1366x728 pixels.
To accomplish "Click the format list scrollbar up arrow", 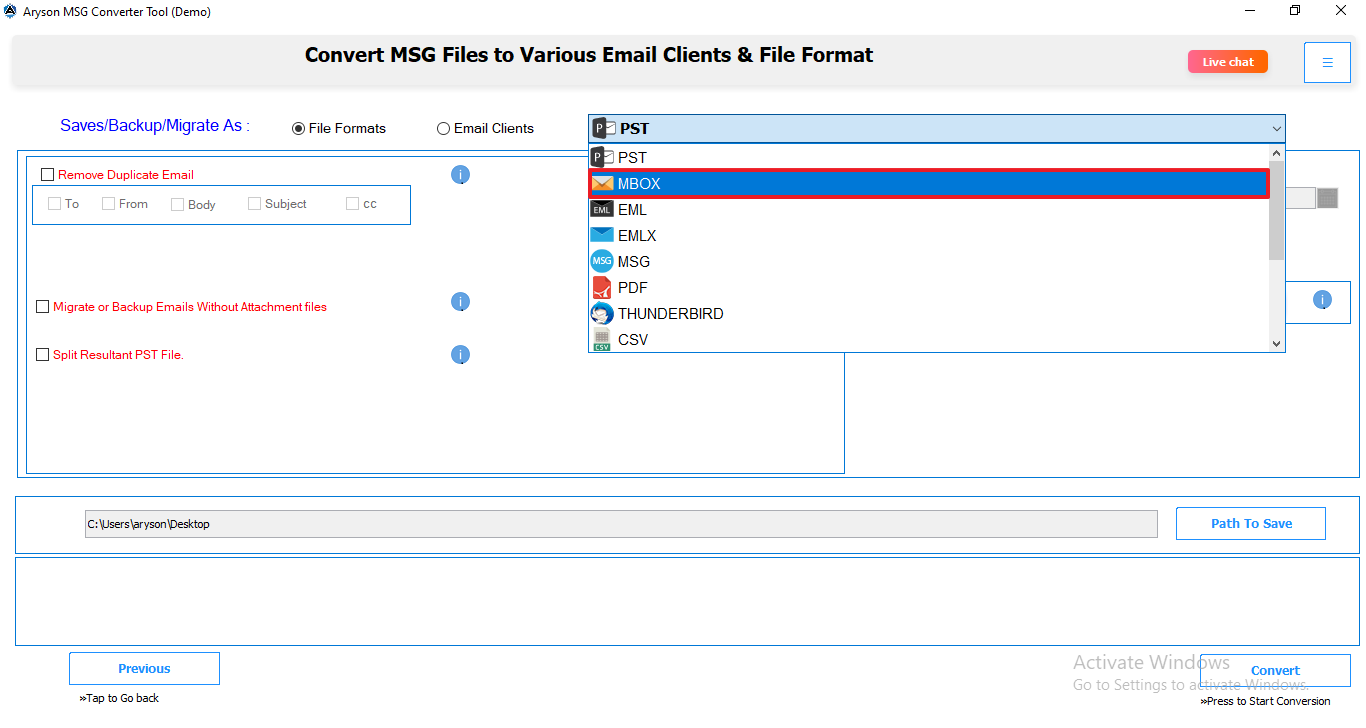I will (1276, 153).
